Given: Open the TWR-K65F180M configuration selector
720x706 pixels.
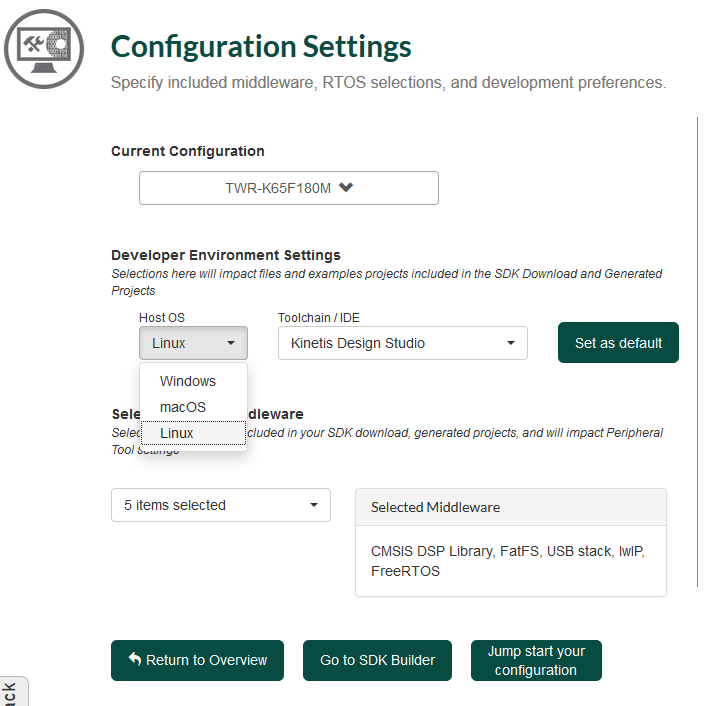Looking at the screenshot, I should pyautogui.click(x=288, y=188).
